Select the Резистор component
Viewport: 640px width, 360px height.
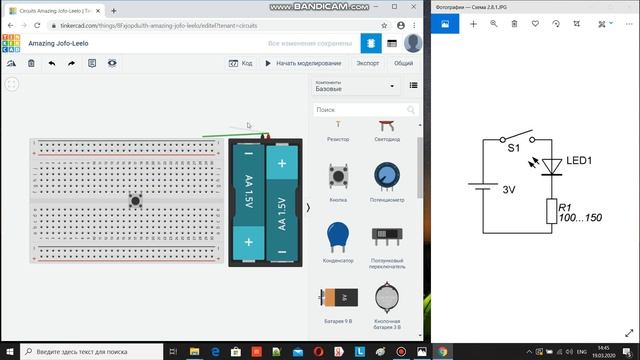tap(338, 131)
